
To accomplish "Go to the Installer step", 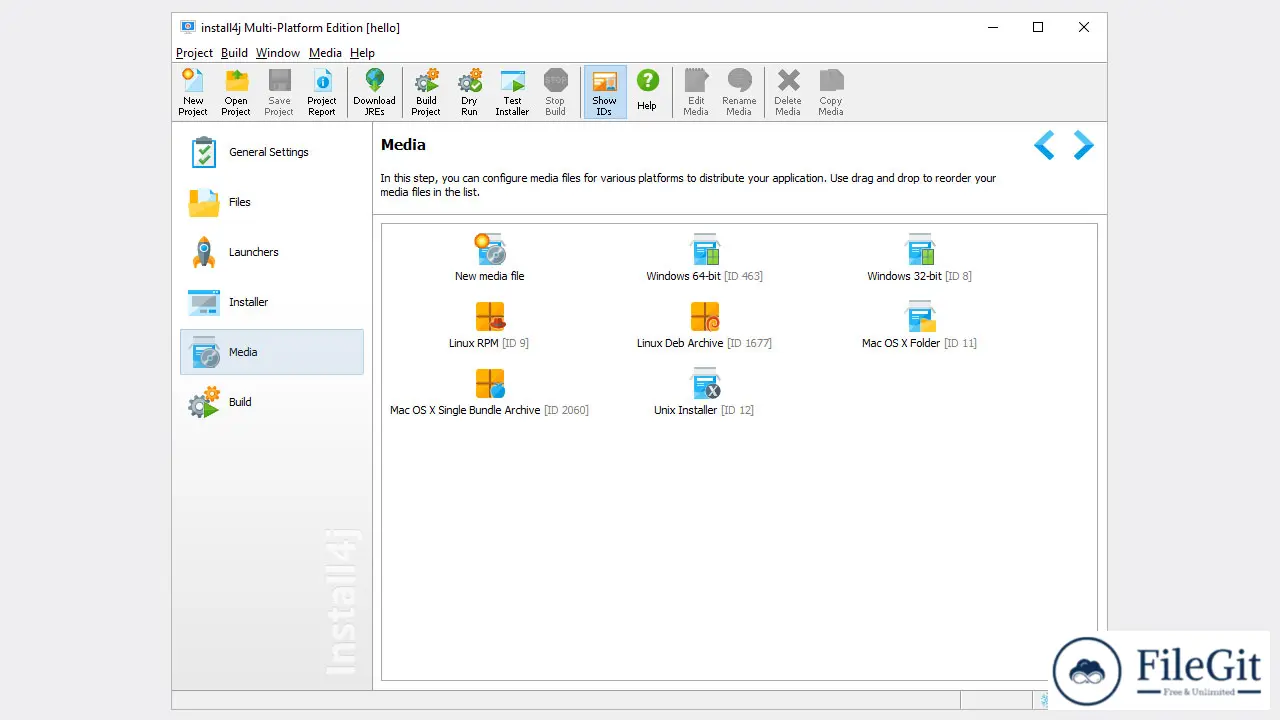I will [x=272, y=302].
